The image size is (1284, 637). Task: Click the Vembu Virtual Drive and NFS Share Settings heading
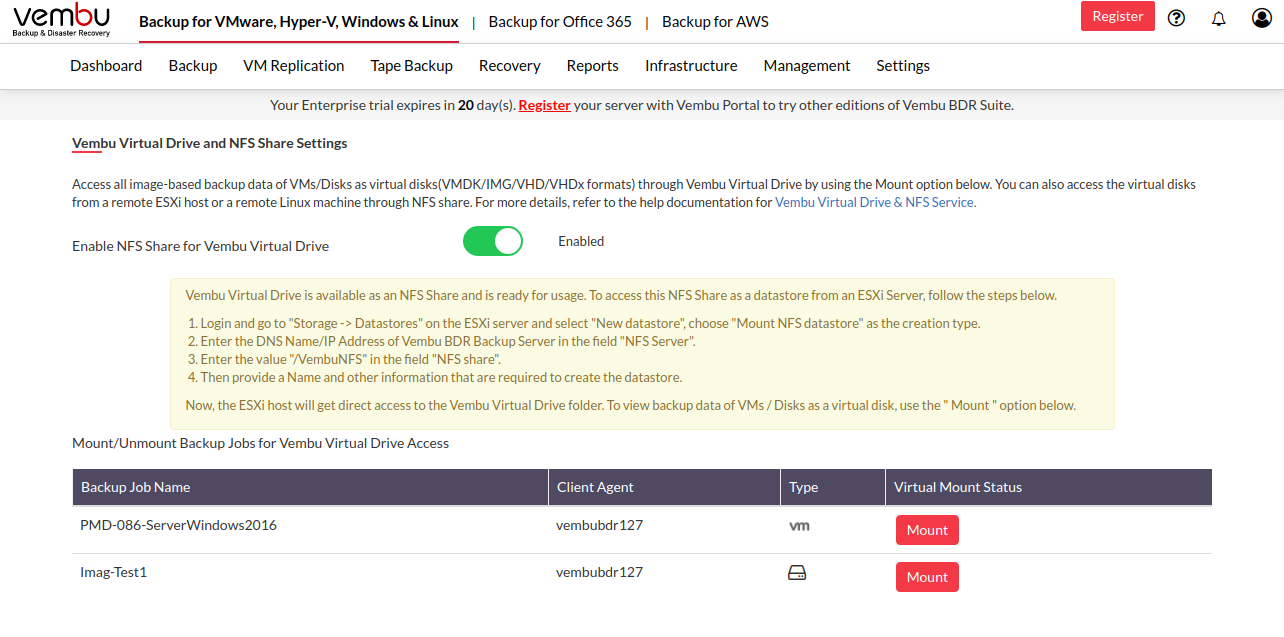[210, 144]
